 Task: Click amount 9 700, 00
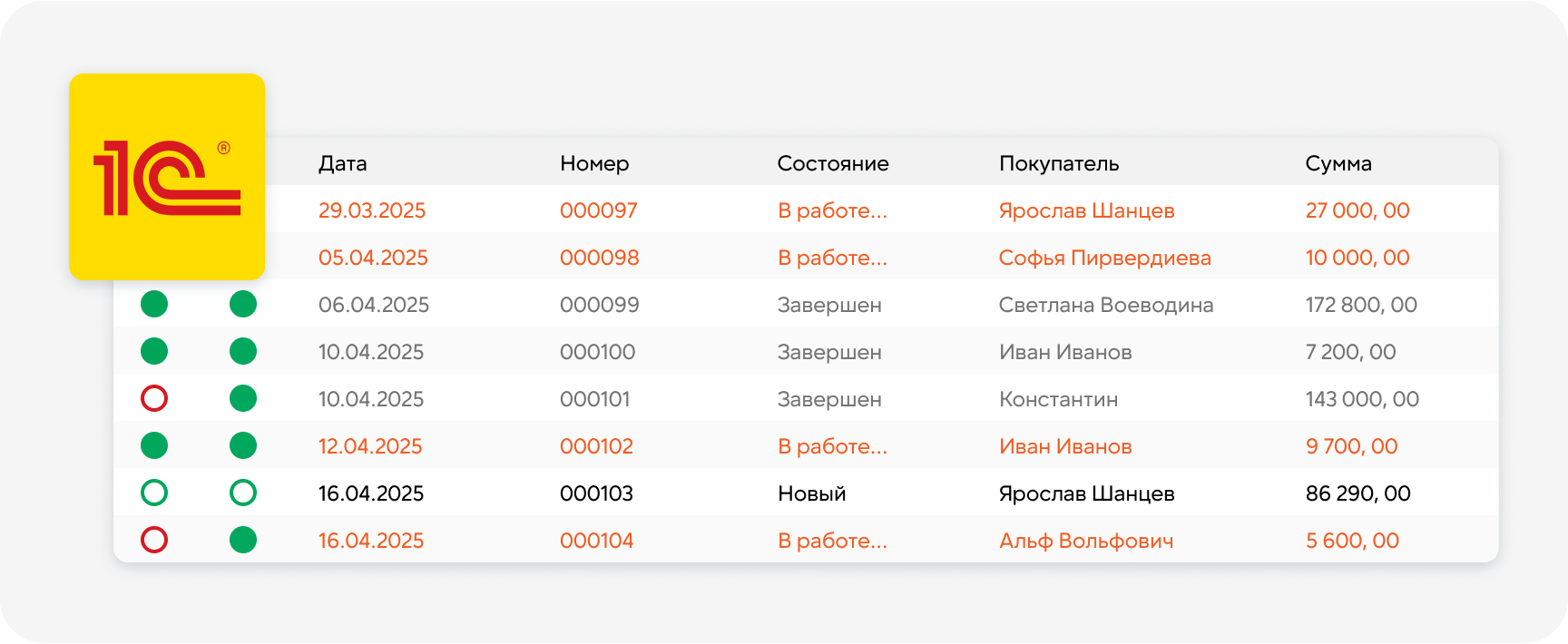(1352, 446)
